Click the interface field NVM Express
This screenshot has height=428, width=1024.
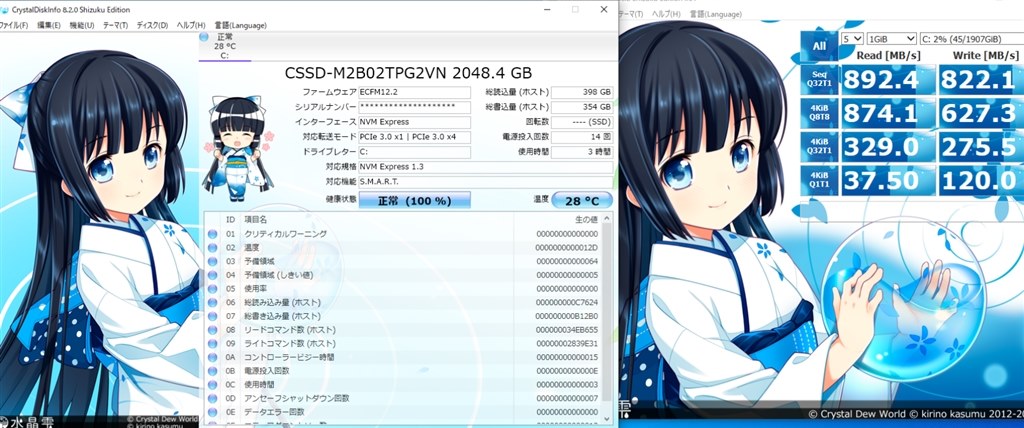point(415,122)
